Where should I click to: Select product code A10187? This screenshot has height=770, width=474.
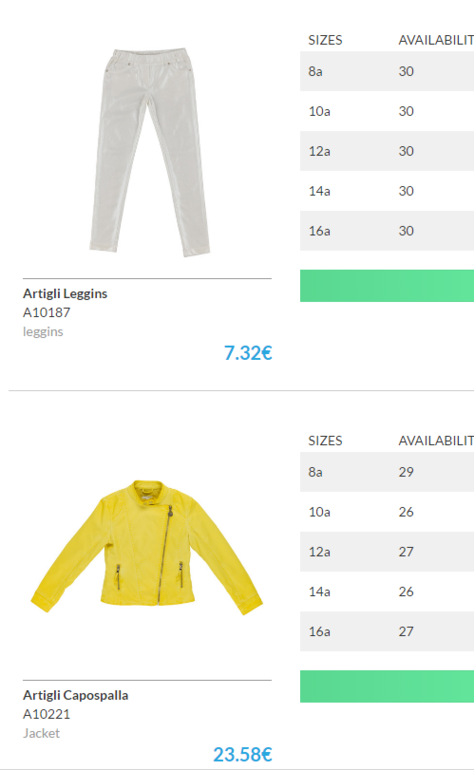click(47, 312)
